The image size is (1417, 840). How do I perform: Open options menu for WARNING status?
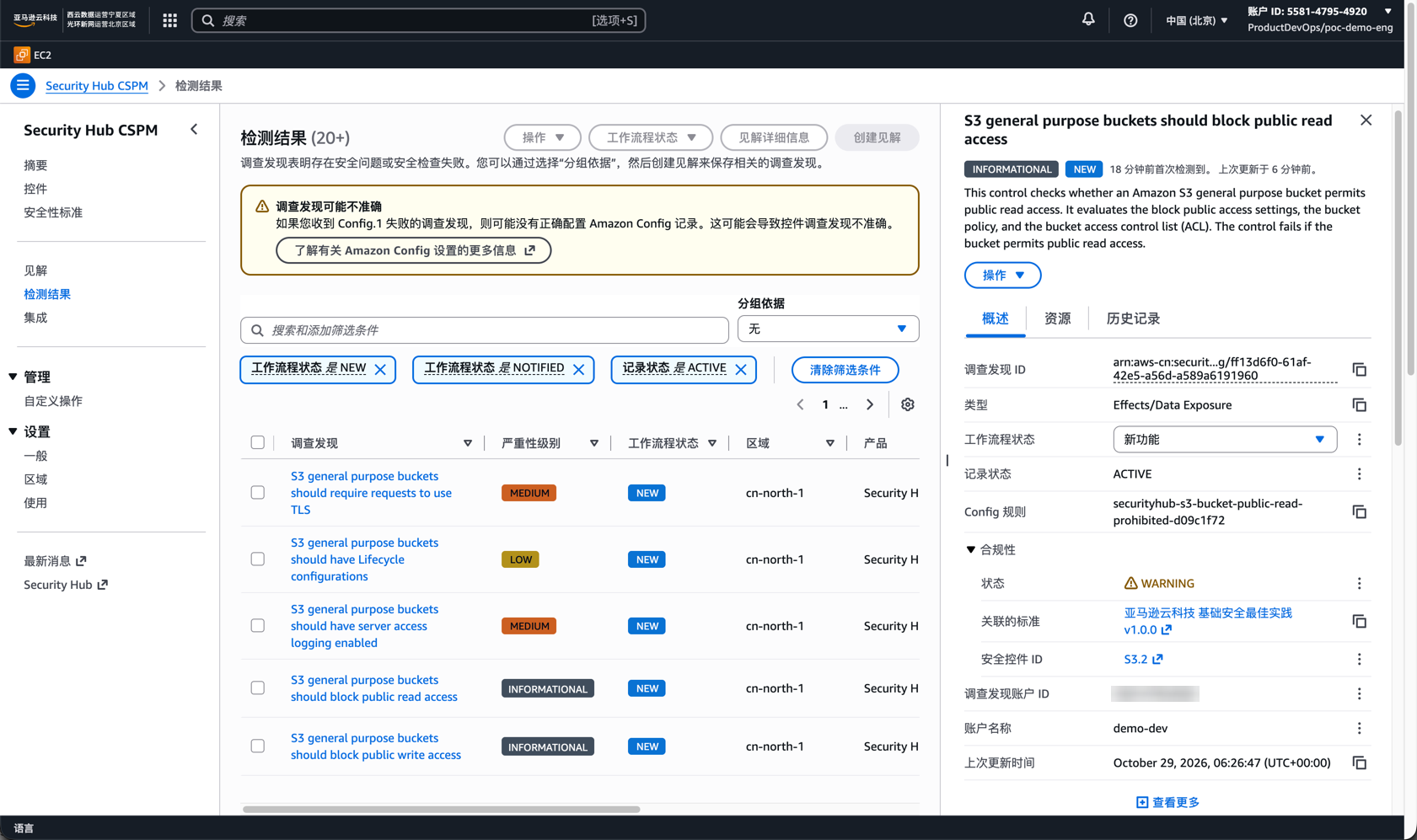[1360, 584]
